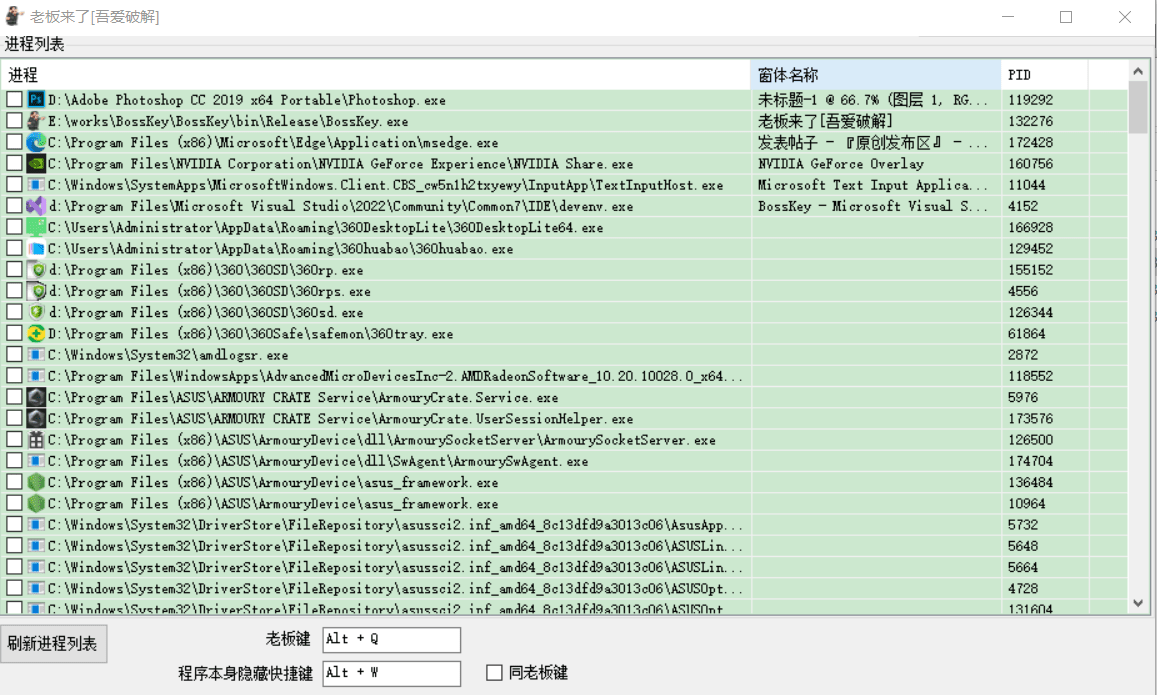
Task: Sort by the 进程 column header
Action: [376, 75]
